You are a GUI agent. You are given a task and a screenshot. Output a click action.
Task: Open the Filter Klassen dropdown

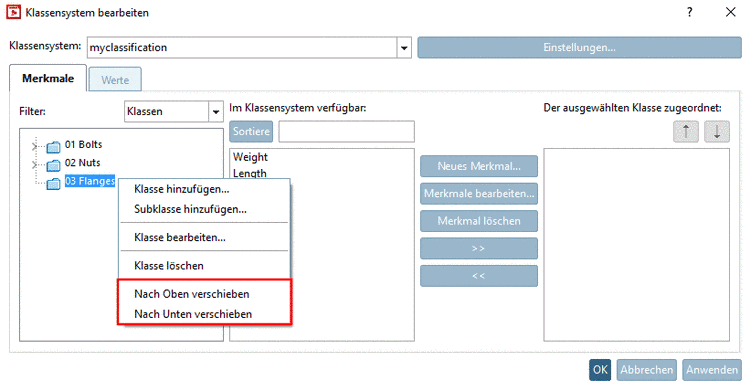click(x=216, y=111)
